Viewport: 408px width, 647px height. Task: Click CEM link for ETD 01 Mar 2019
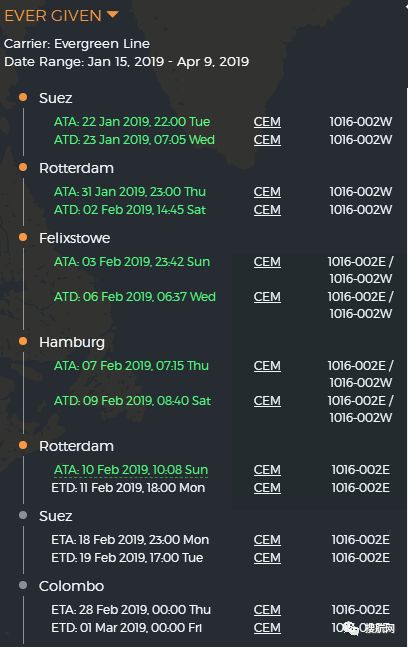267,628
